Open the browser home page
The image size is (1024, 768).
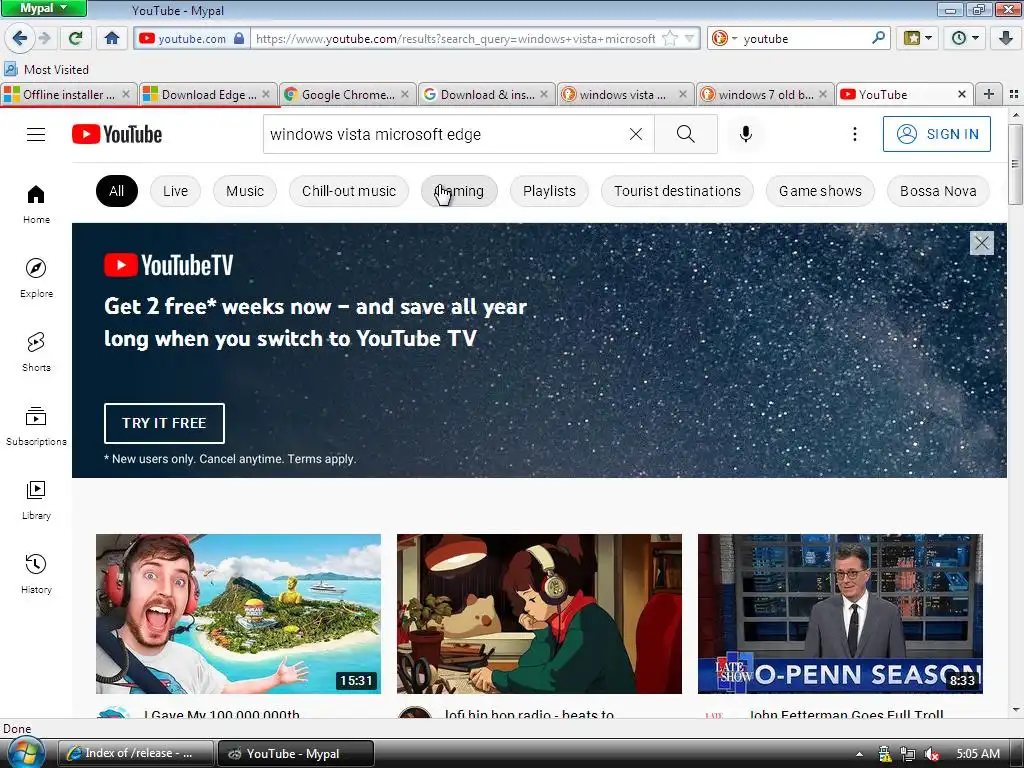112,39
